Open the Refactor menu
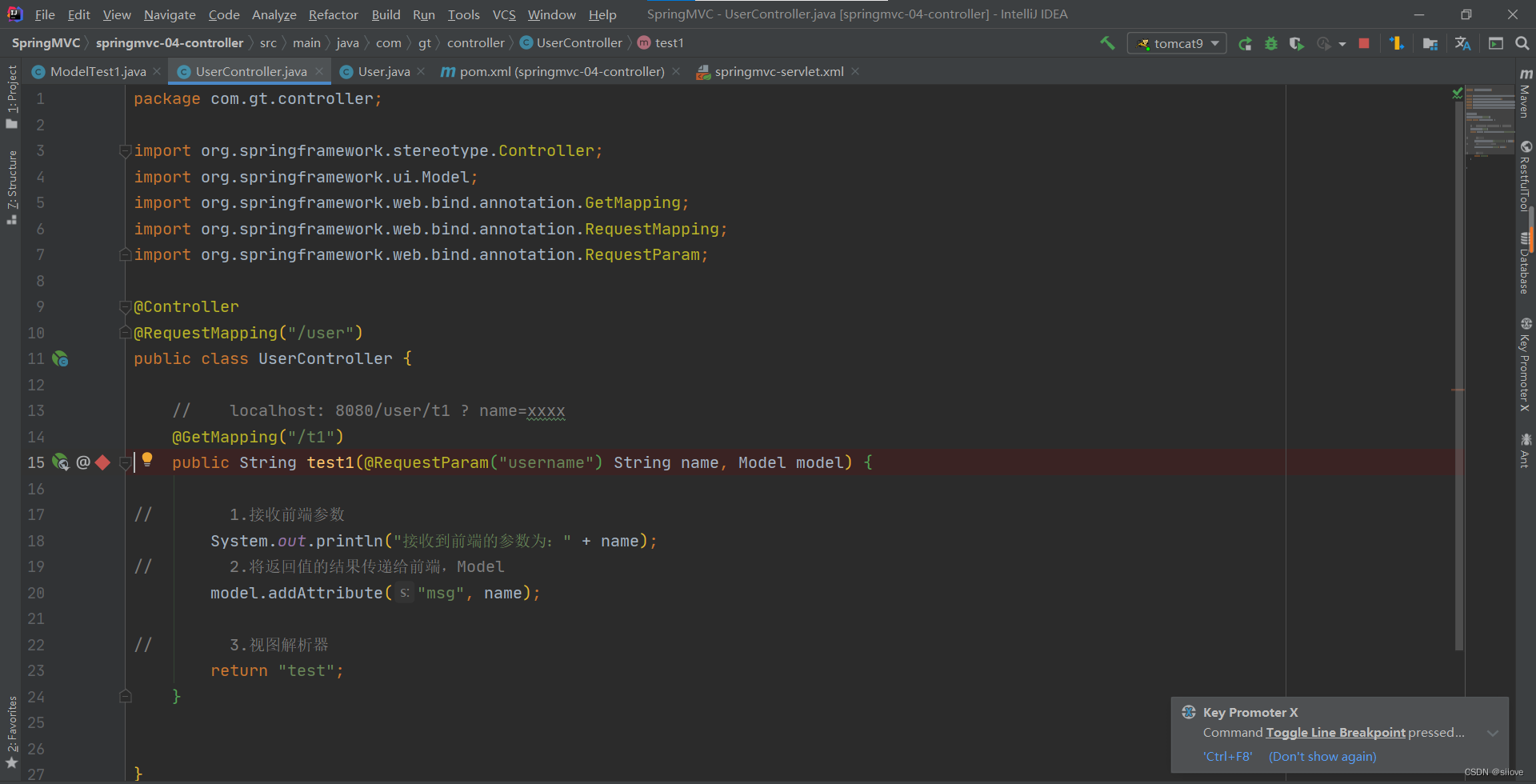1536x784 pixels. click(333, 14)
